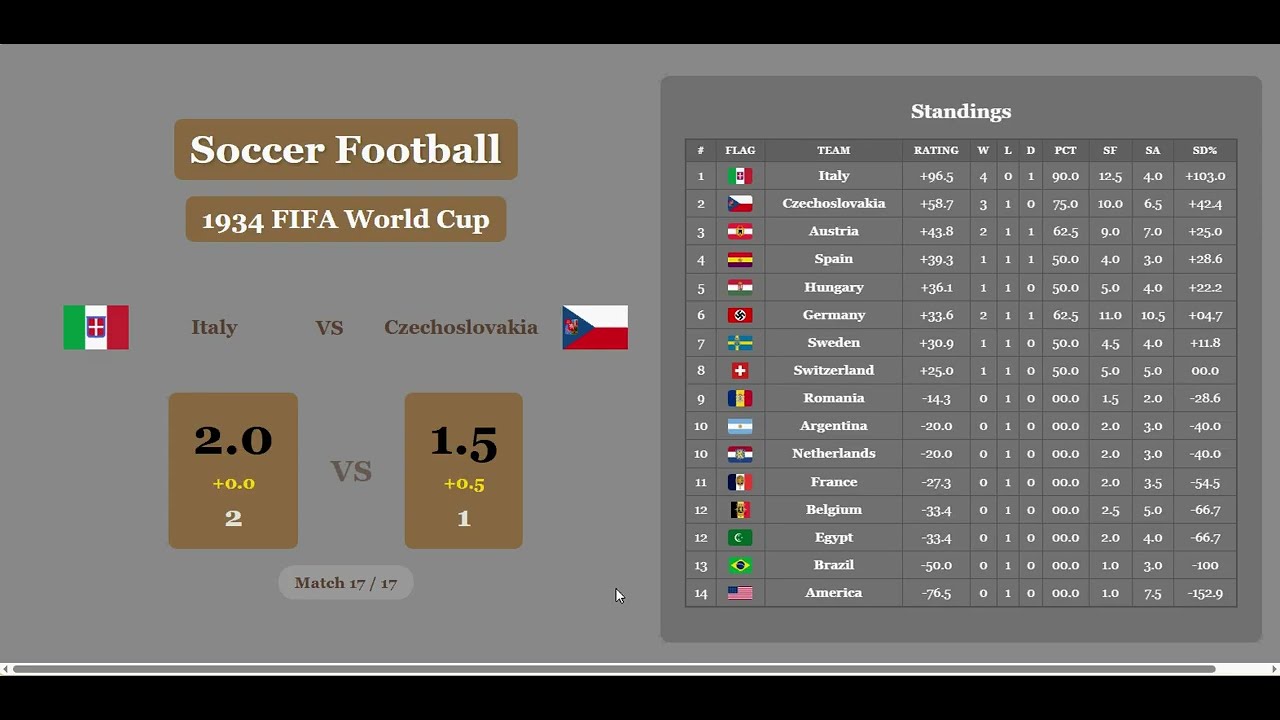Click Italy's +96.5 rating value
Image resolution: width=1280 pixels, height=720 pixels.
click(x=936, y=176)
